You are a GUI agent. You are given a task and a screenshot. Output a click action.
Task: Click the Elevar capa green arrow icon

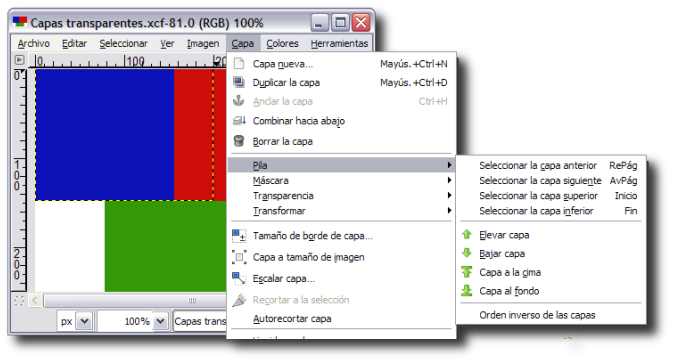[x=467, y=234]
